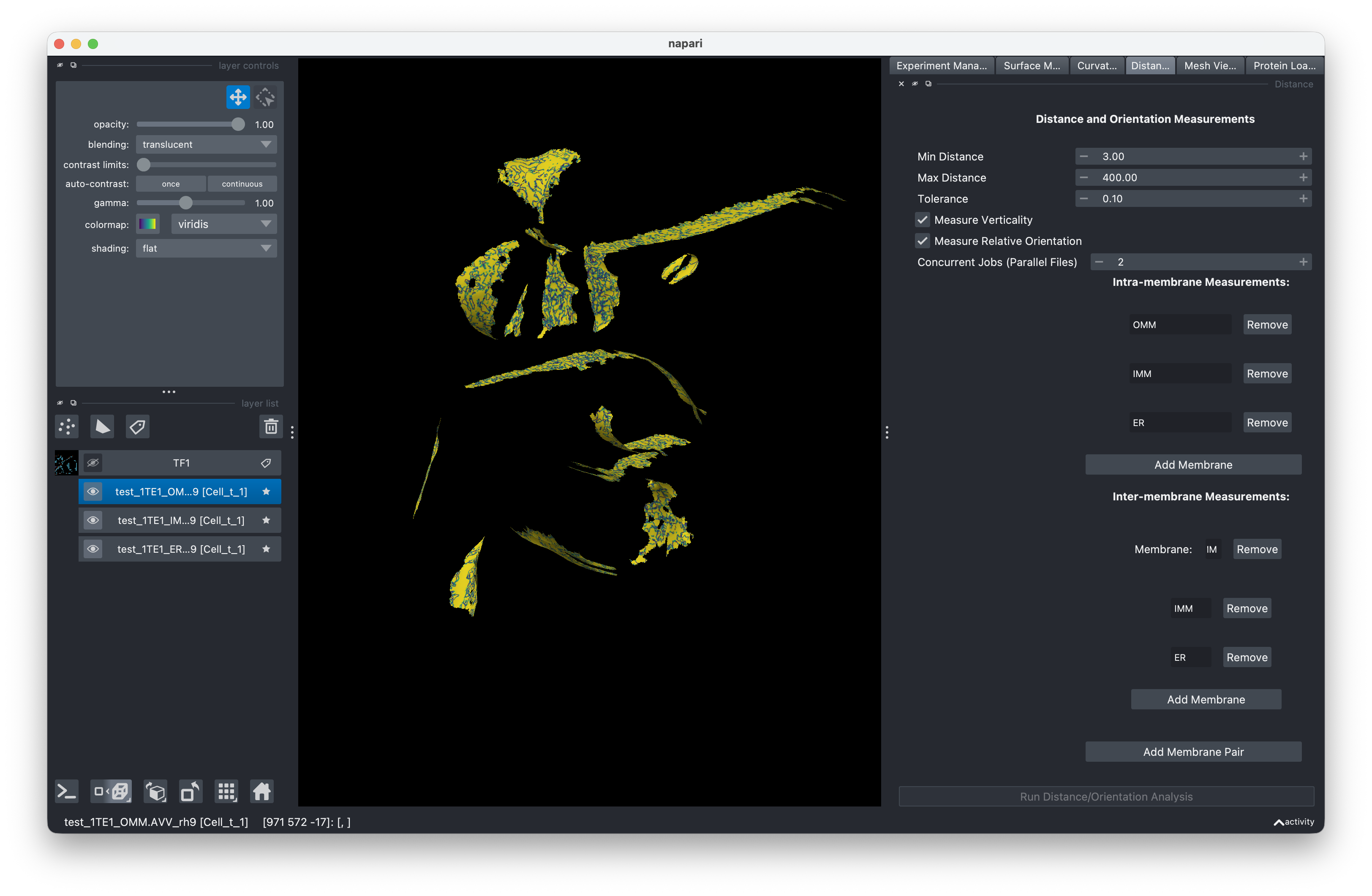Click auto-contrast once button
The height and width of the screenshot is (896, 1372).
(x=171, y=184)
